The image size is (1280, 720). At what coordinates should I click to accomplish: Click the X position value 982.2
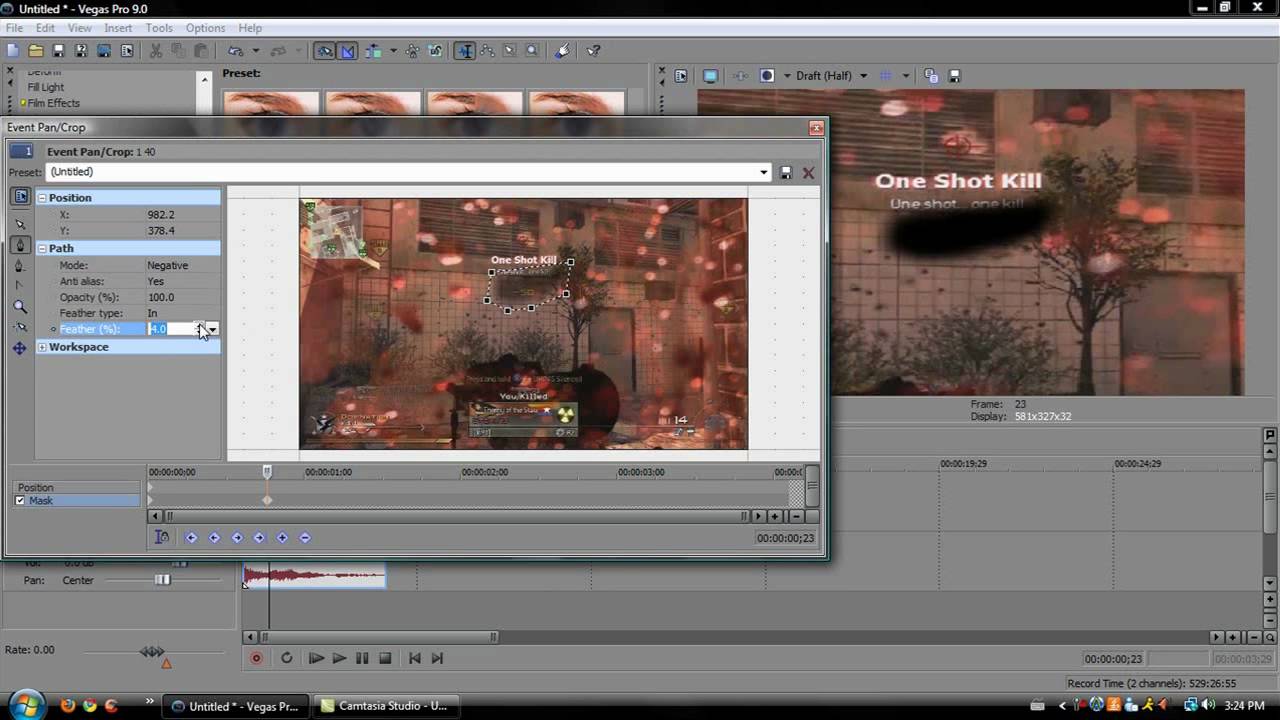click(161, 215)
